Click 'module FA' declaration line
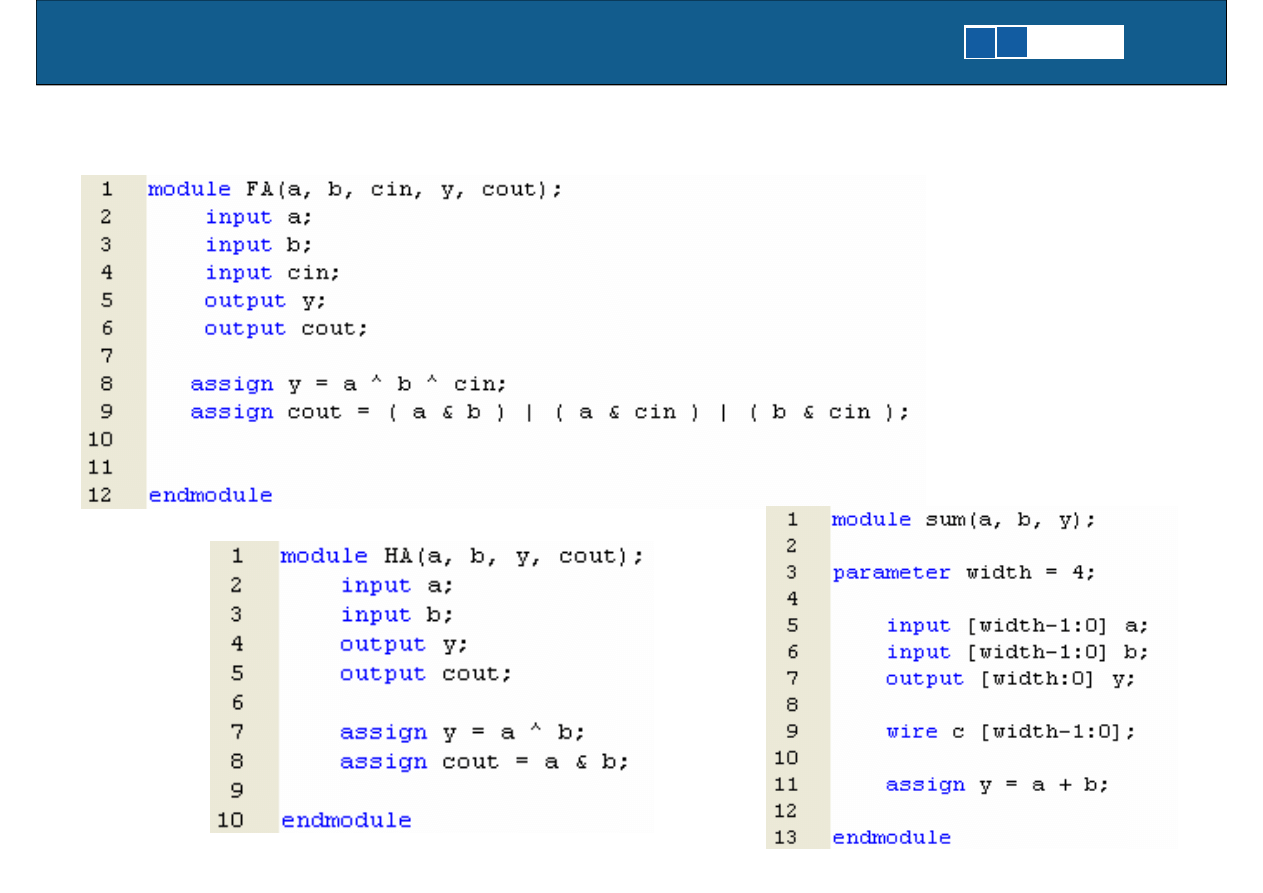Image resolution: width=1263 pixels, height=893 pixels. (x=355, y=189)
